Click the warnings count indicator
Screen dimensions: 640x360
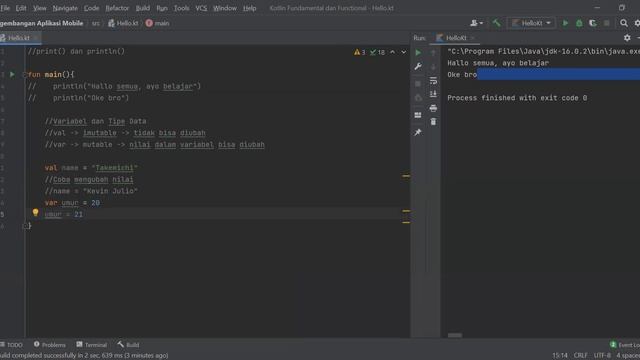click(360, 52)
